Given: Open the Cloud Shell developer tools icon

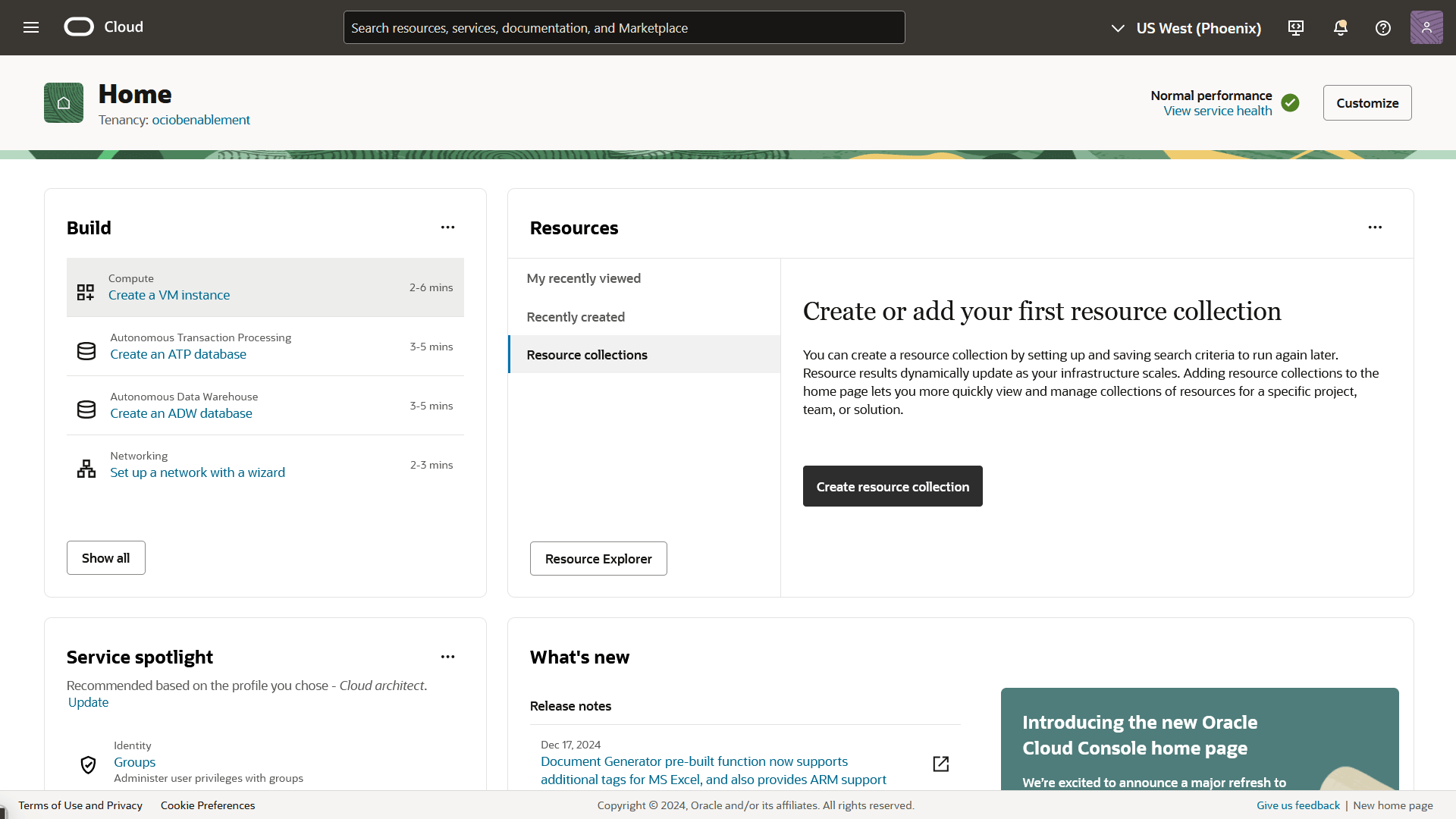Looking at the screenshot, I should pos(1296,28).
